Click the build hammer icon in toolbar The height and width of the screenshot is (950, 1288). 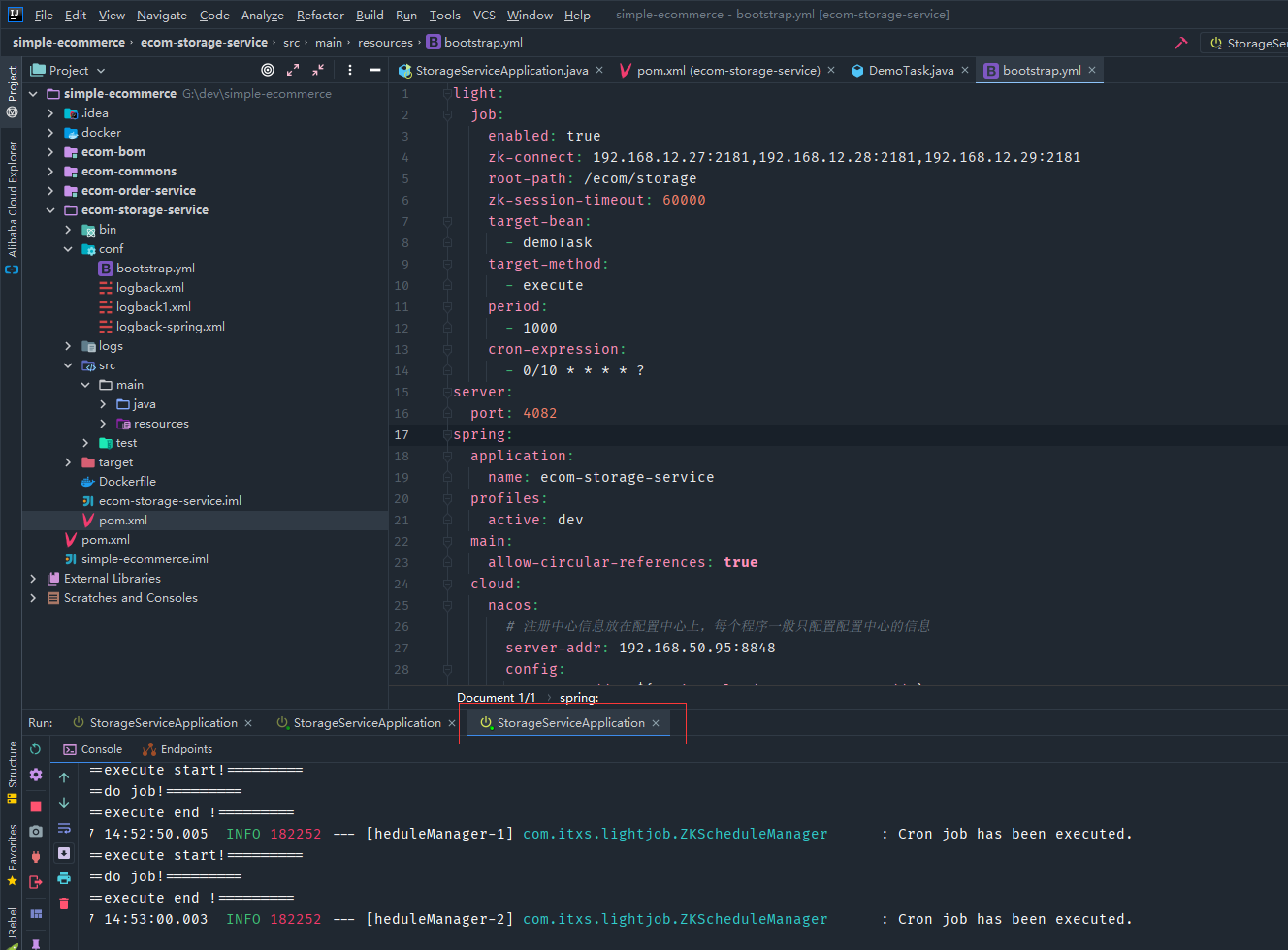(1180, 43)
